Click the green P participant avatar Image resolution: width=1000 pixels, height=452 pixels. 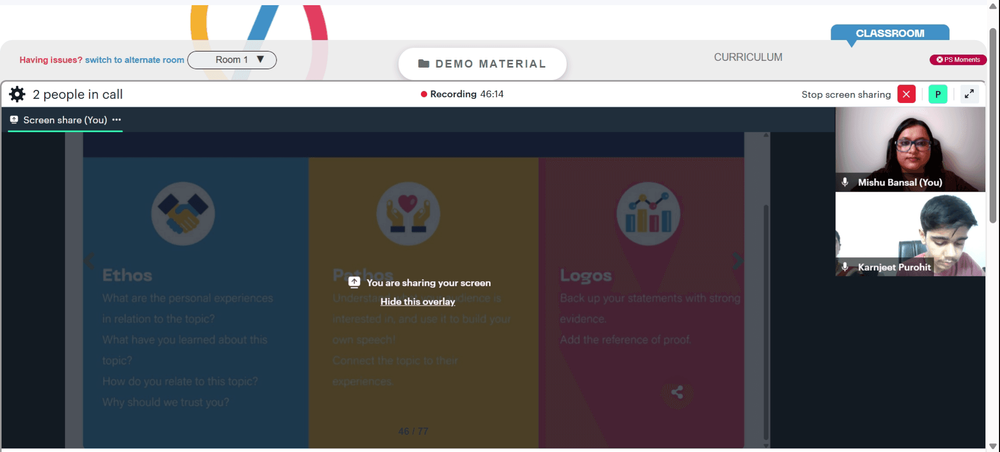click(938, 94)
